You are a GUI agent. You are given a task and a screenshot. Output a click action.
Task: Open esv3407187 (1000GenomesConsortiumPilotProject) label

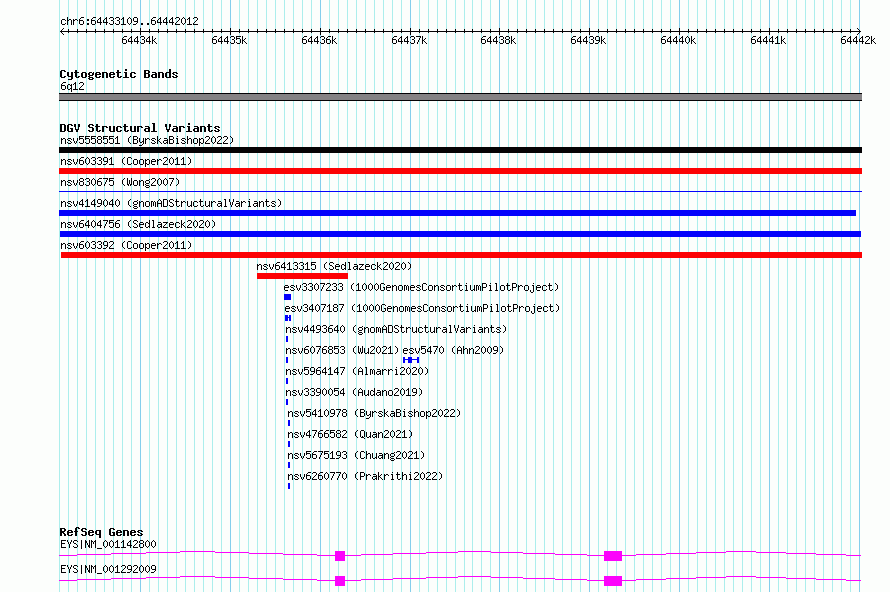pos(422,308)
